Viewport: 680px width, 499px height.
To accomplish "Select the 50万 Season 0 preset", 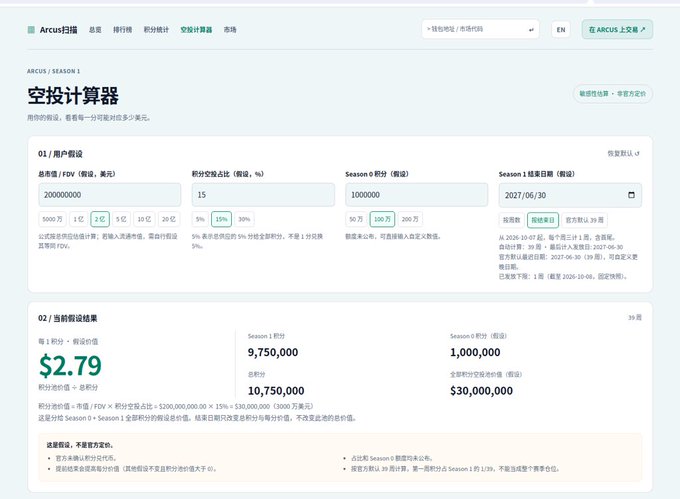I will tap(356, 219).
